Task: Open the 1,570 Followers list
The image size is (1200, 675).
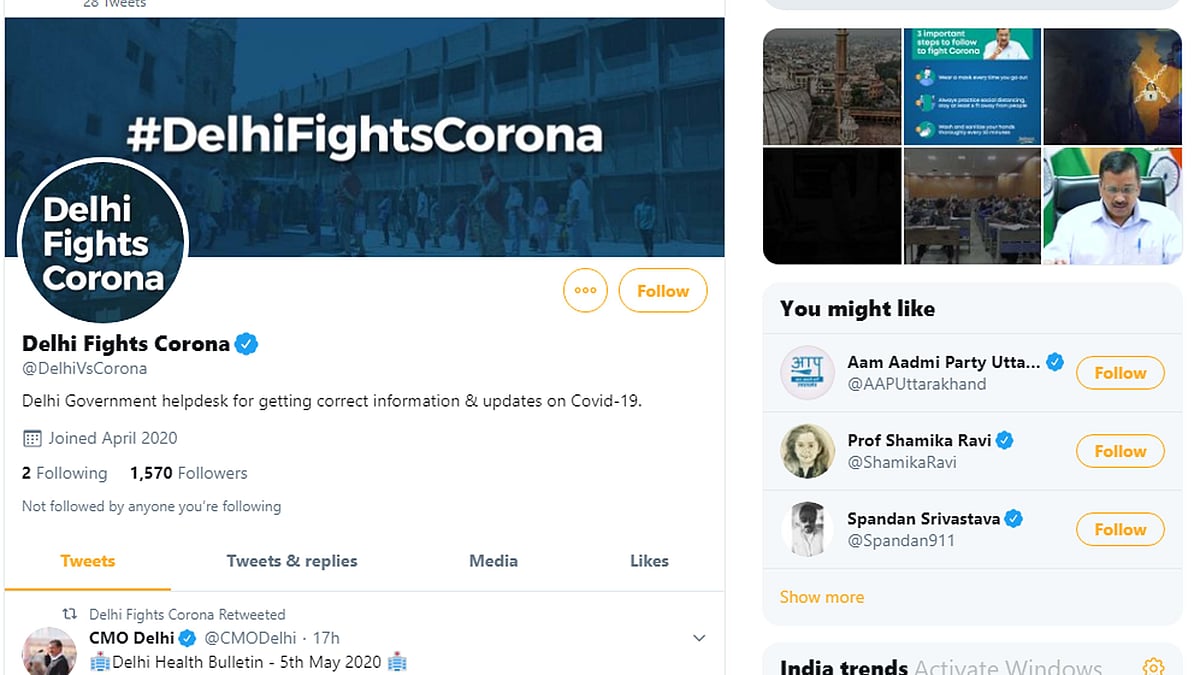Action: click(x=188, y=473)
